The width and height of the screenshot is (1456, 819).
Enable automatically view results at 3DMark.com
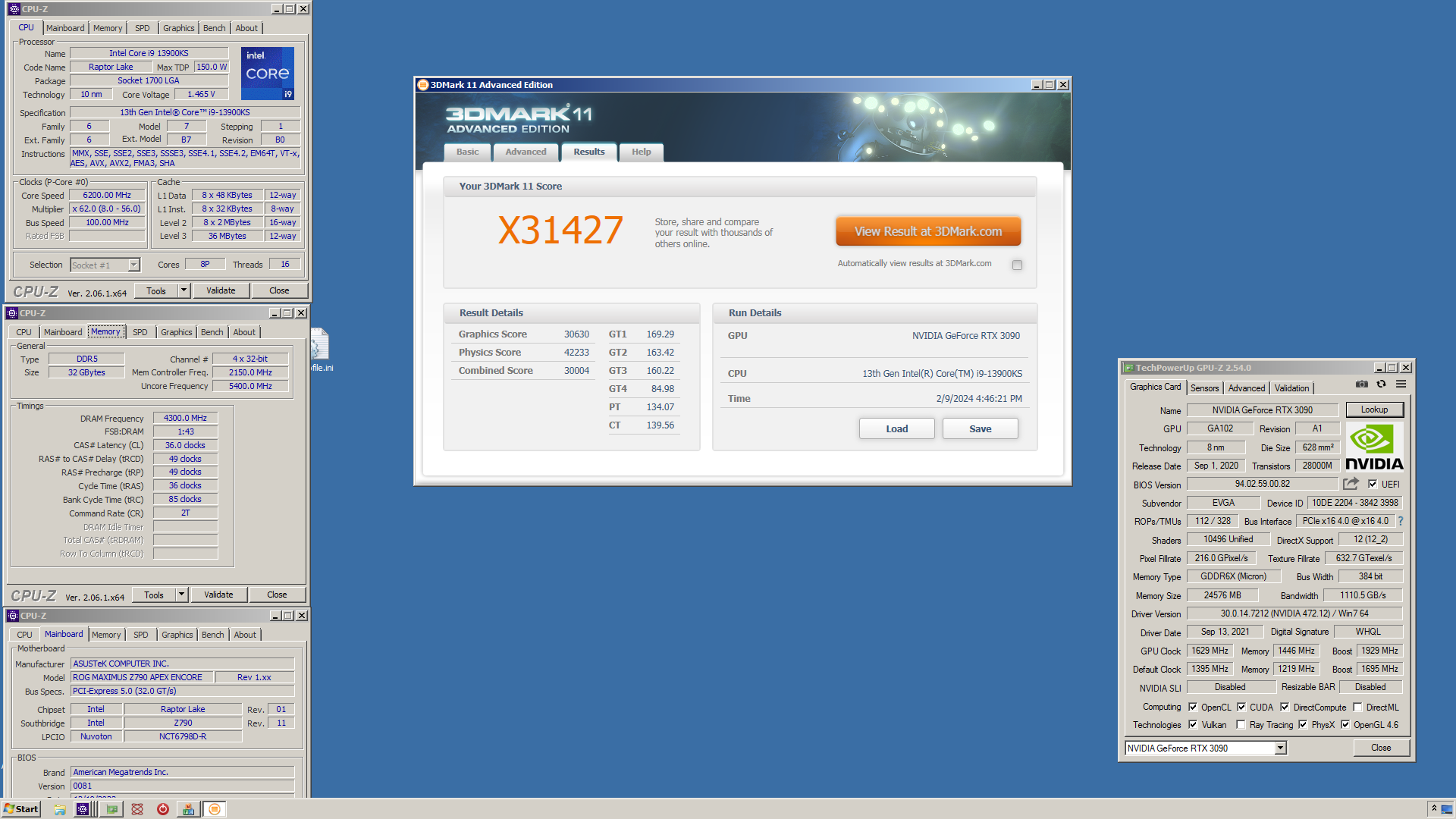tap(1017, 265)
